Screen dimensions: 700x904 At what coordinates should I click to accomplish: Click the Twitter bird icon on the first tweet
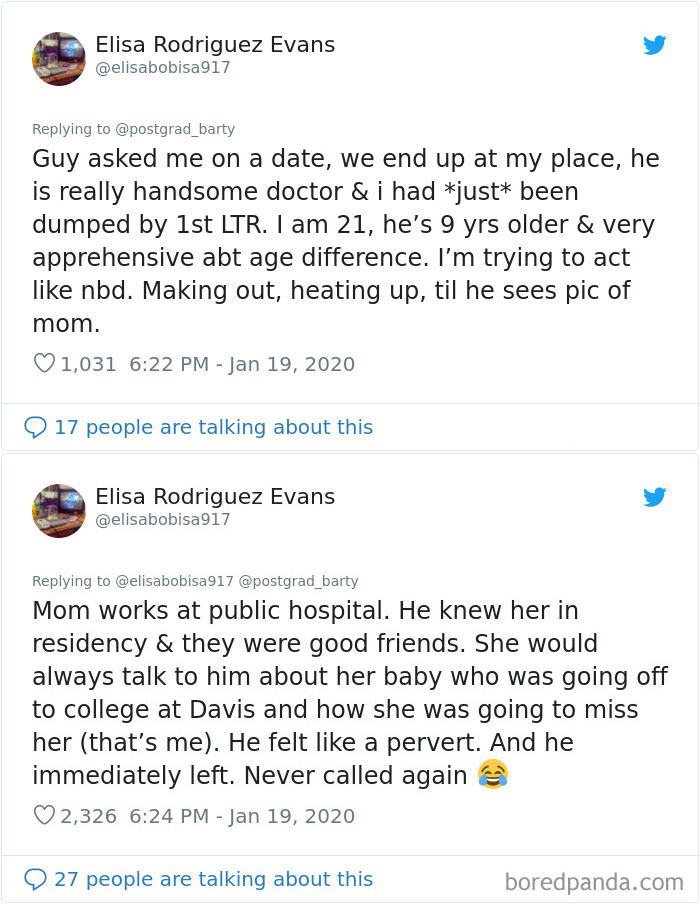pos(655,46)
